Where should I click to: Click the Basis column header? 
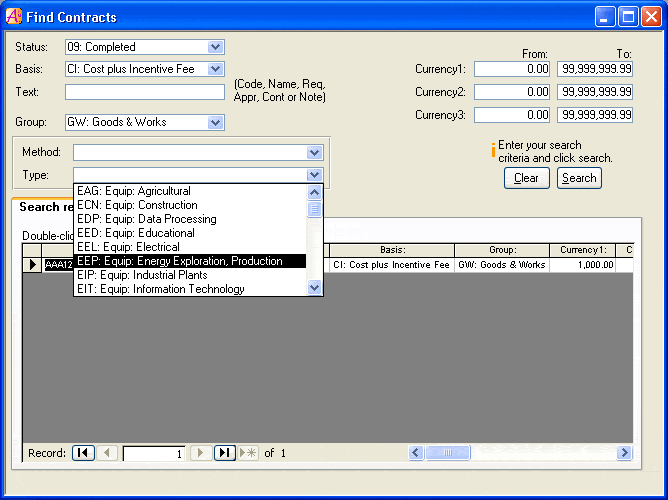point(392,250)
